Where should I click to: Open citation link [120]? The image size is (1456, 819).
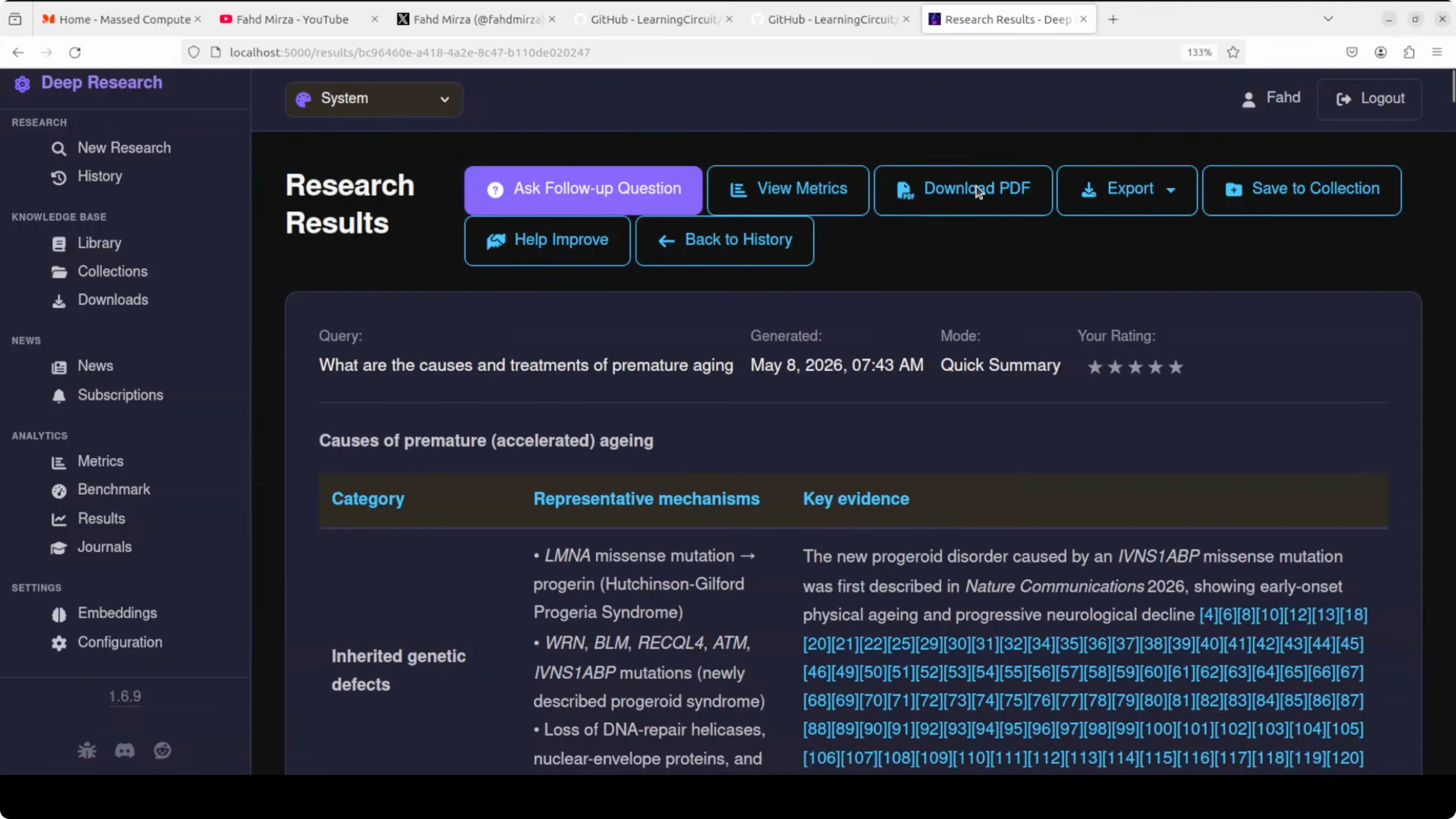(x=1345, y=758)
